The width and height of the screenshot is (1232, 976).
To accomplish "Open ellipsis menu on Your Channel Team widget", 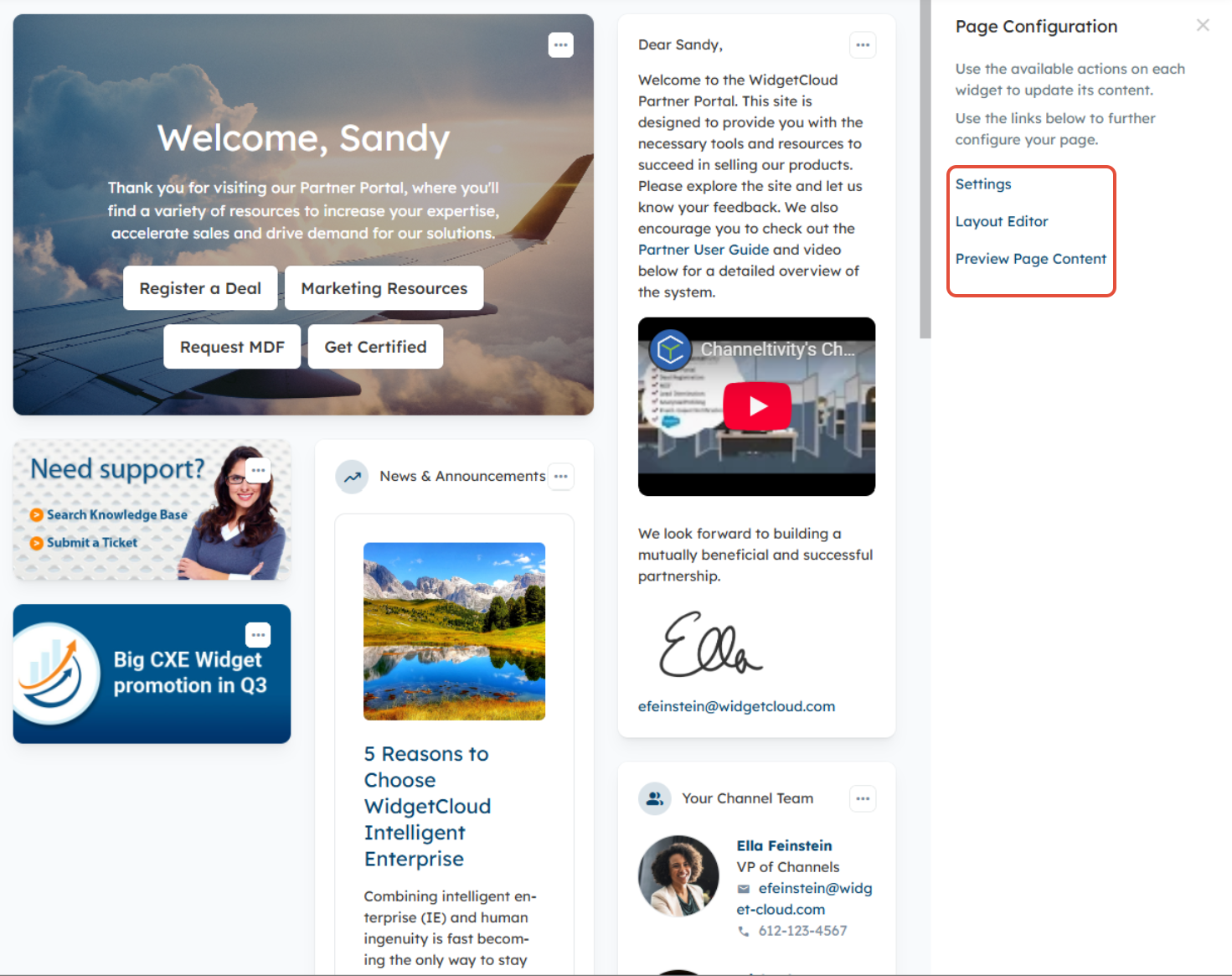I will coord(863,799).
